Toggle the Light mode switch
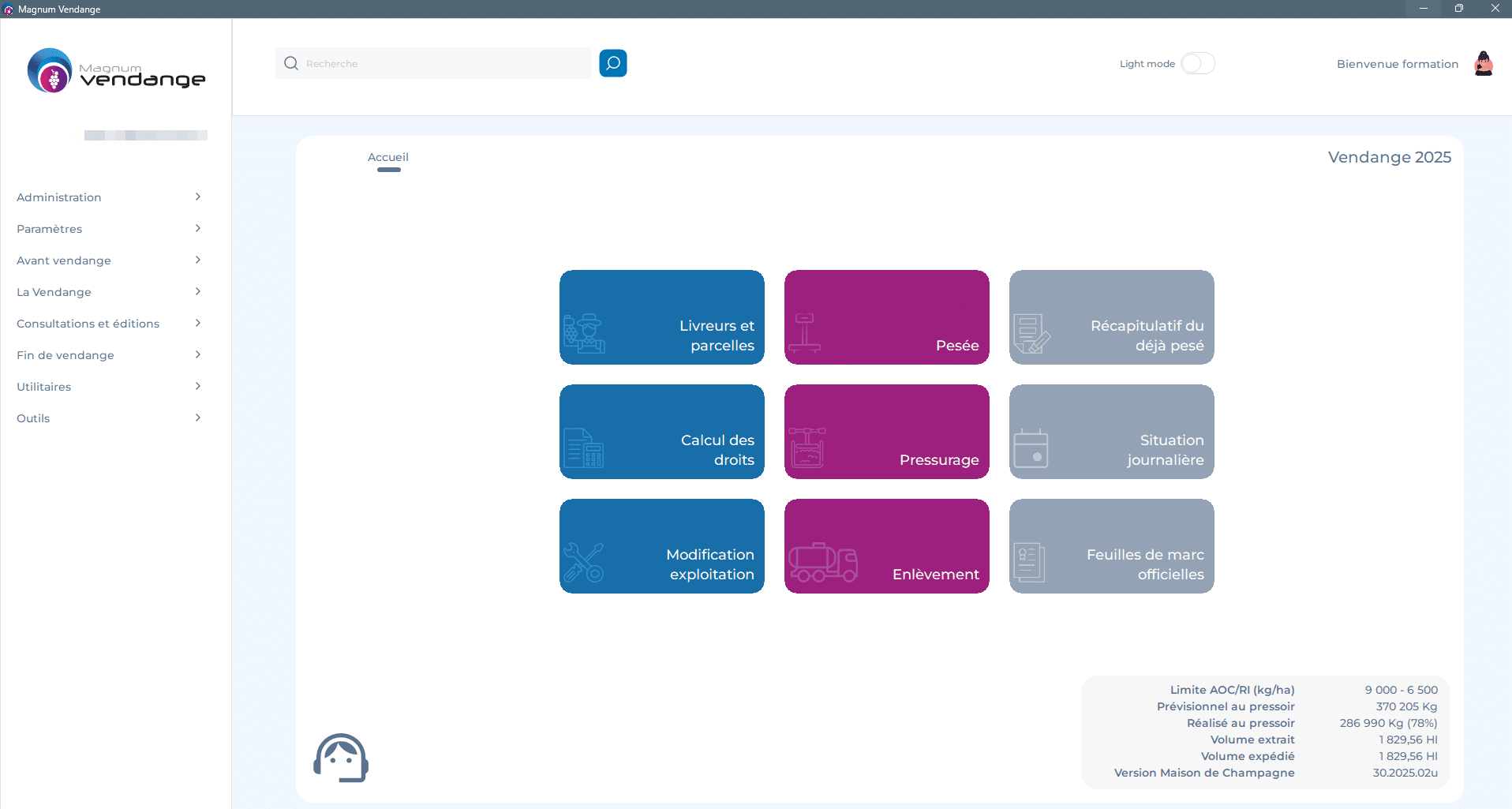Image resolution: width=1512 pixels, height=809 pixels. [1197, 63]
